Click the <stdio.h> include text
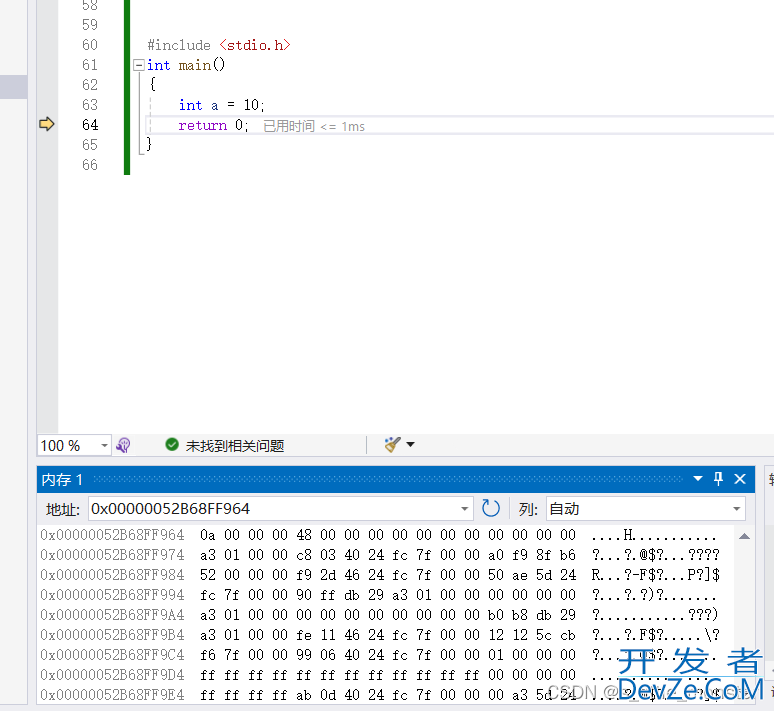The width and height of the screenshot is (774, 711). [x=255, y=45]
